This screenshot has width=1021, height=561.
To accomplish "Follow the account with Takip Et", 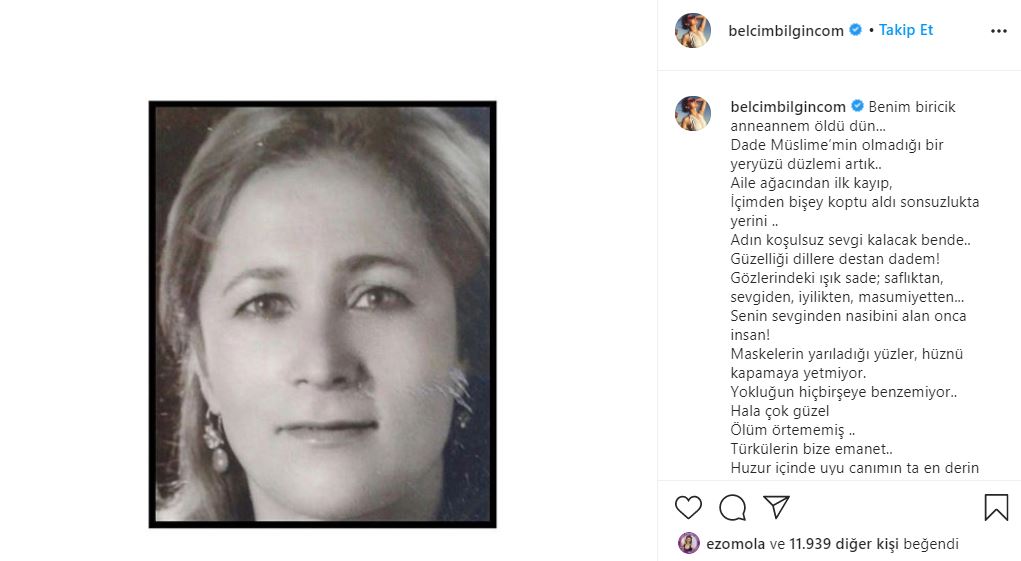I will 906,30.
